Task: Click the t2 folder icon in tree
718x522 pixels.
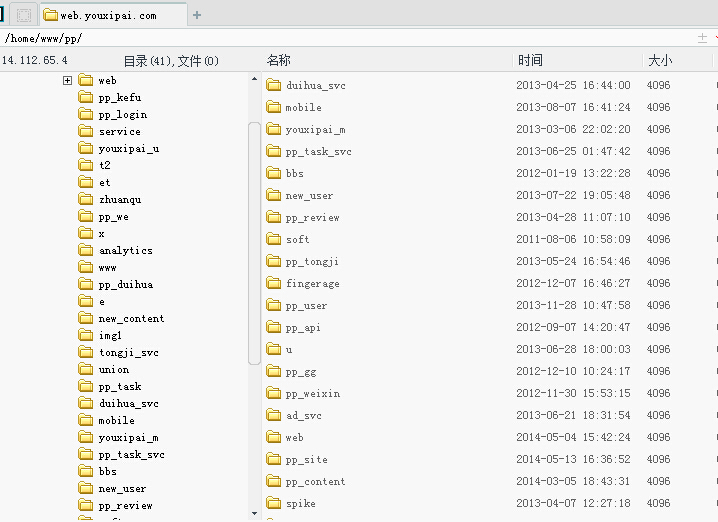Action: [x=86, y=165]
